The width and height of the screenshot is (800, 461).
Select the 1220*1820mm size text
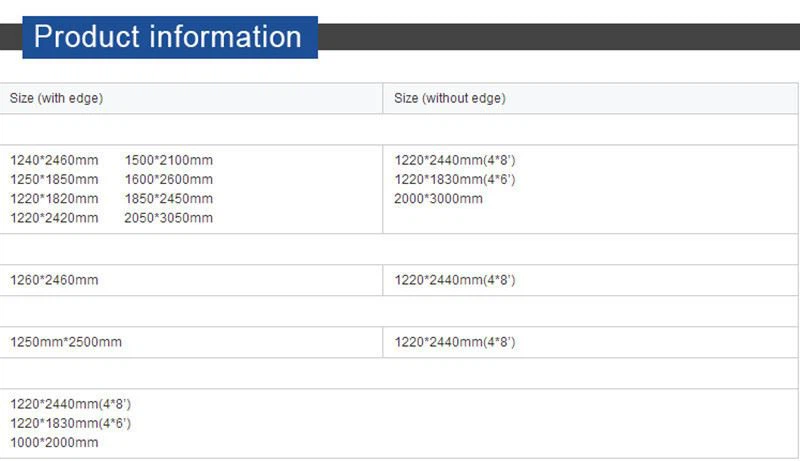[x=54, y=198]
